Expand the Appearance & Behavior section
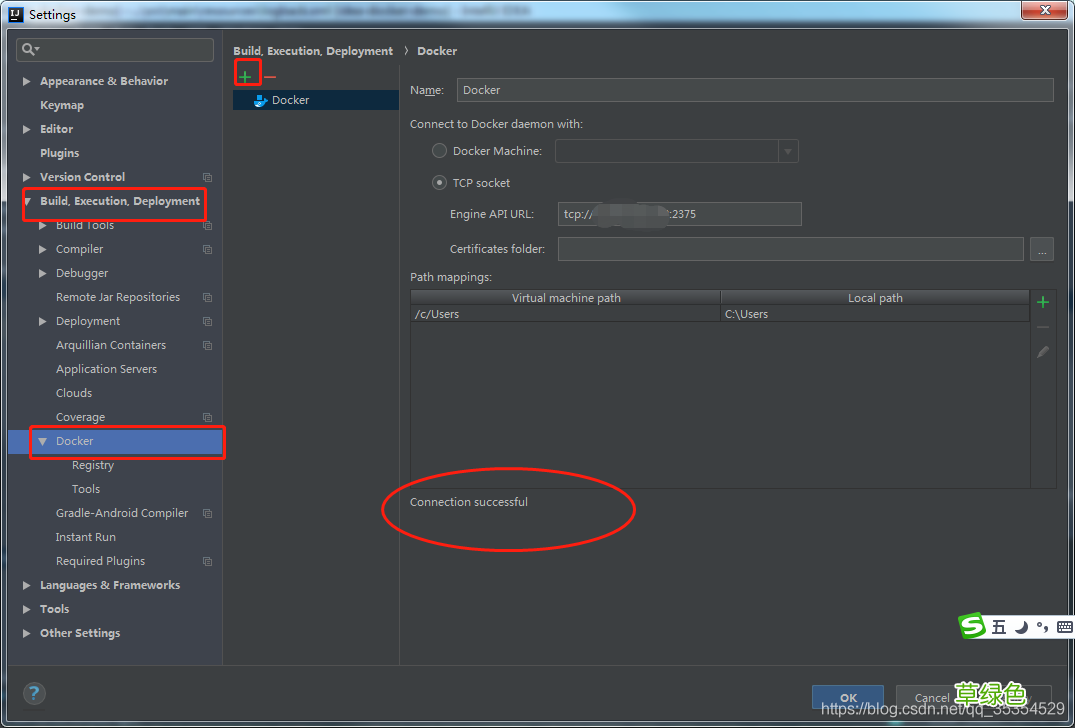This screenshot has width=1075, height=728. pos(27,81)
